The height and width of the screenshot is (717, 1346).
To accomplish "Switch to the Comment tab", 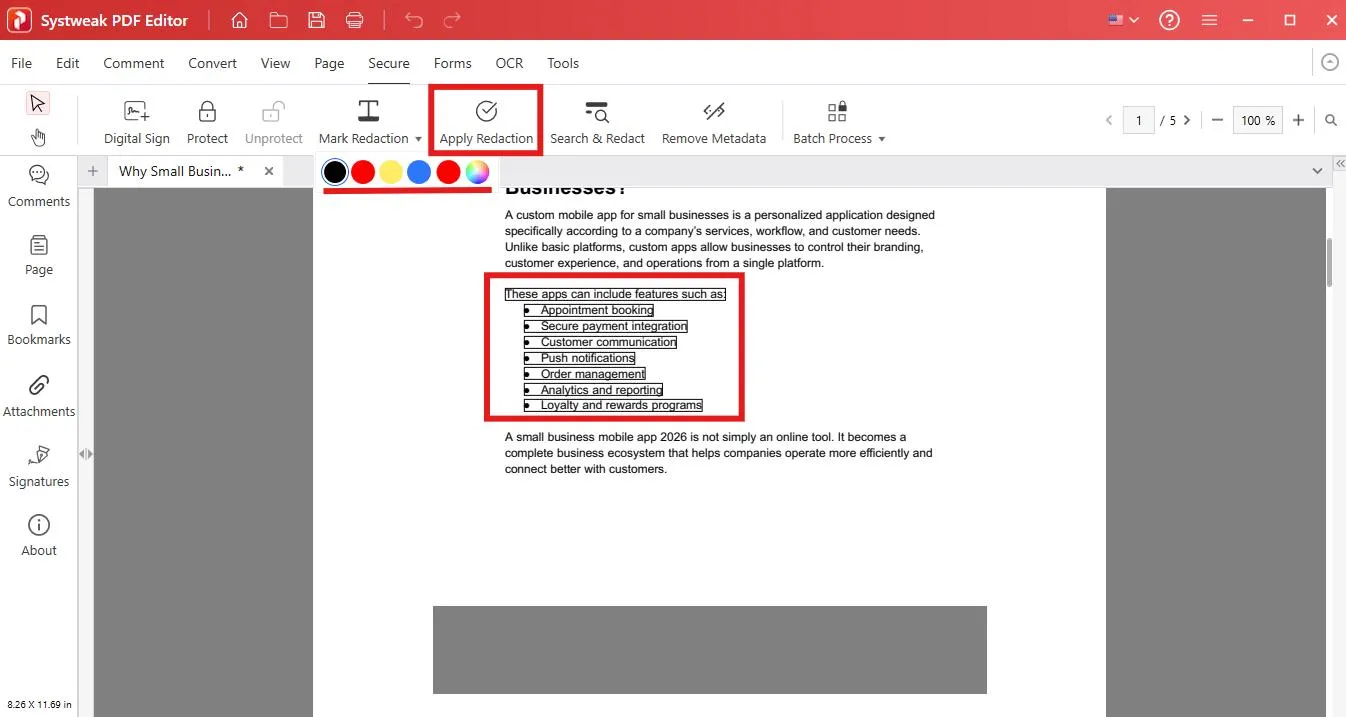I will pos(133,63).
